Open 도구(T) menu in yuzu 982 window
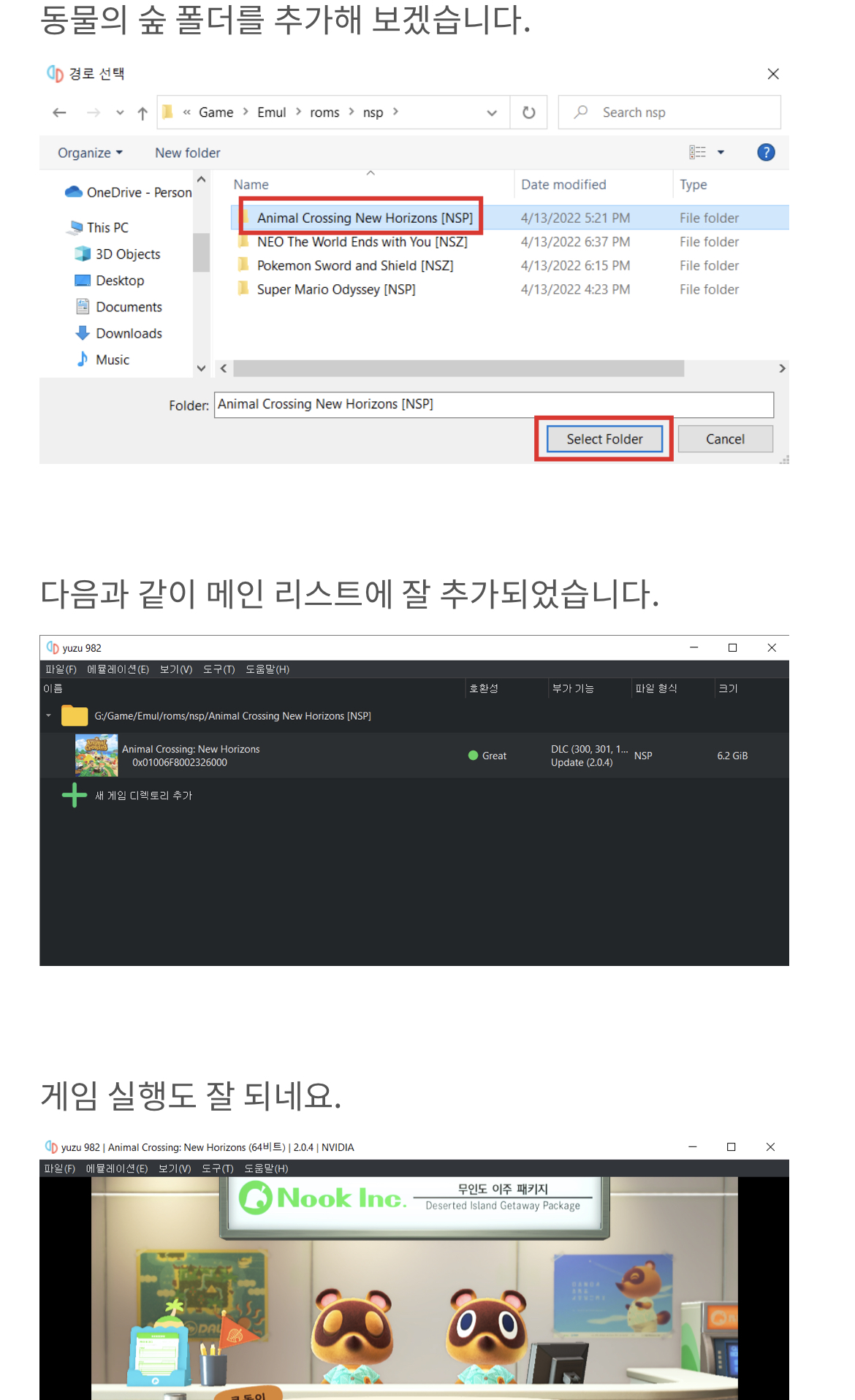 (218, 669)
